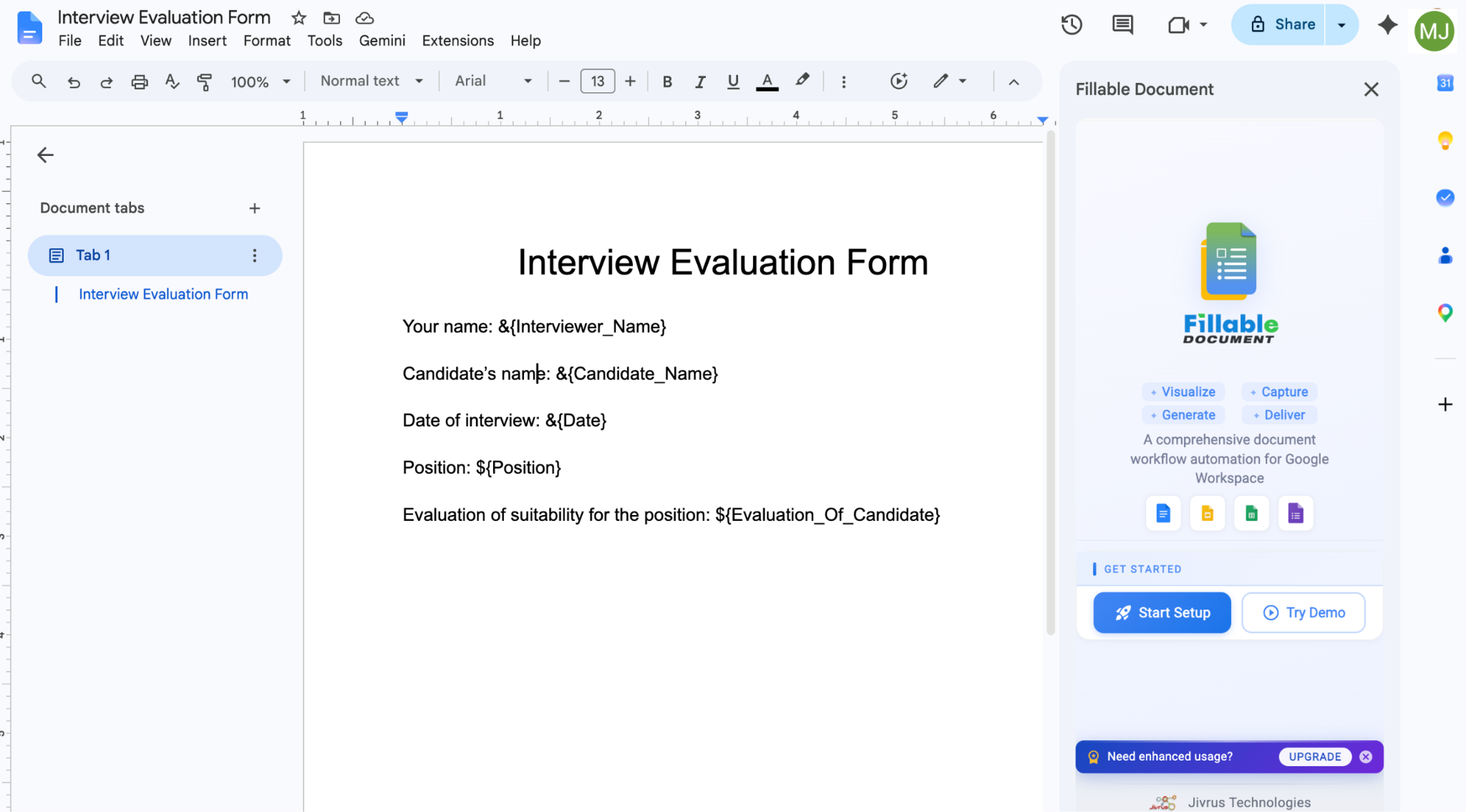This screenshot has width=1466, height=812.
Task: Activate the paint format tool
Action: [x=204, y=82]
